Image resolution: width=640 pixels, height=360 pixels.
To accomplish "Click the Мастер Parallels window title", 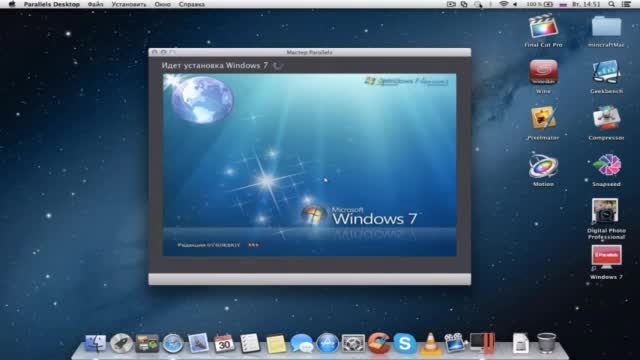I will pyautogui.click(x=309, y=52).
